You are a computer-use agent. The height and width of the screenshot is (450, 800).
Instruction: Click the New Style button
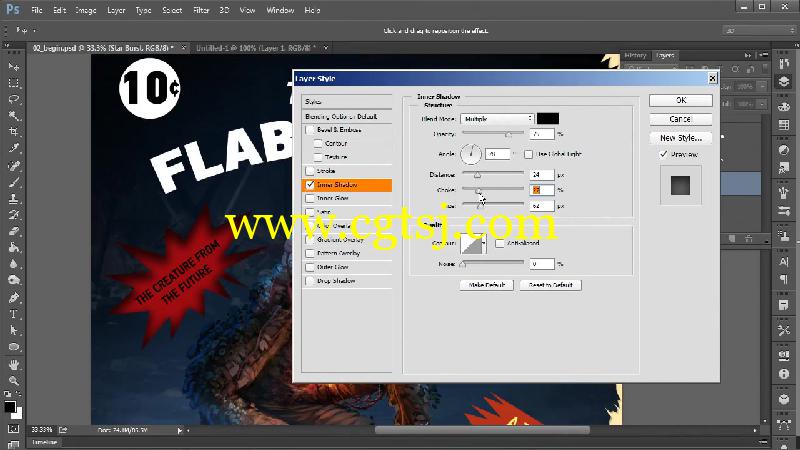[x=681, y=138]
